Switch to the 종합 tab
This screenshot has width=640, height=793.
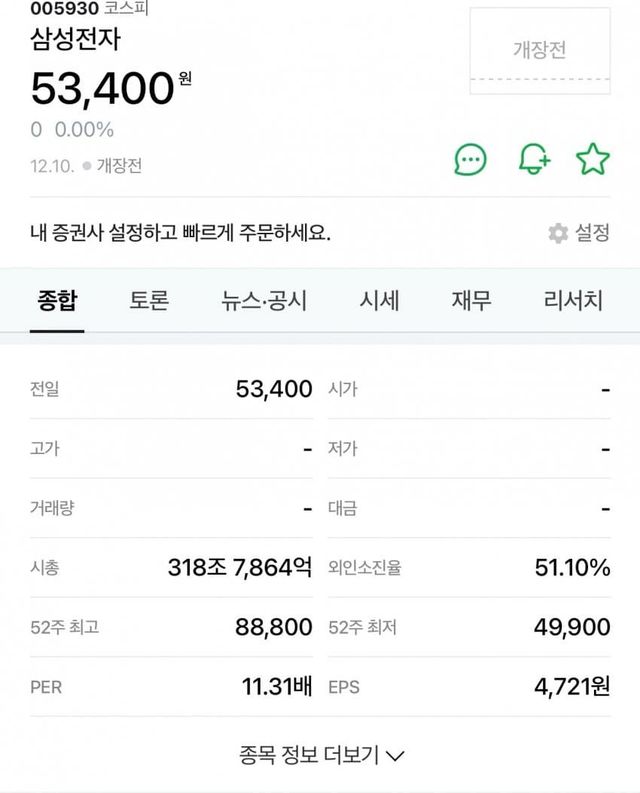pos(57,300)
